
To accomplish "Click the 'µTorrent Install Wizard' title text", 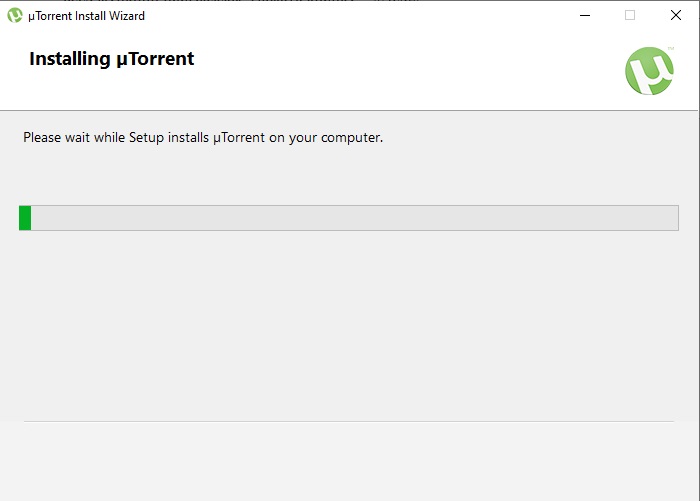I will pos(86,16).
